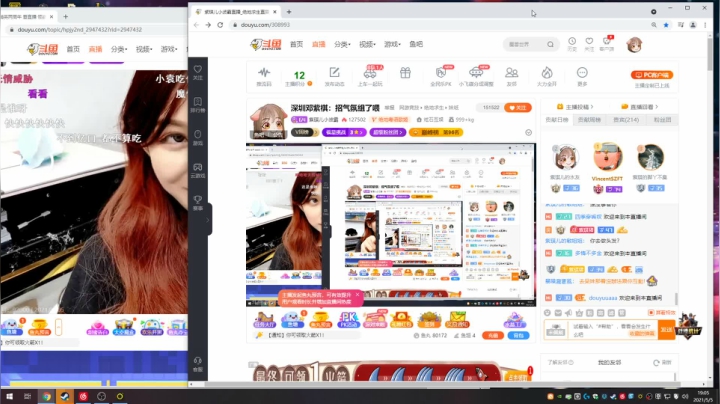Click the 全民乐PK shield icon
Screen dimensions: 720x404
[x=441, y=73]
